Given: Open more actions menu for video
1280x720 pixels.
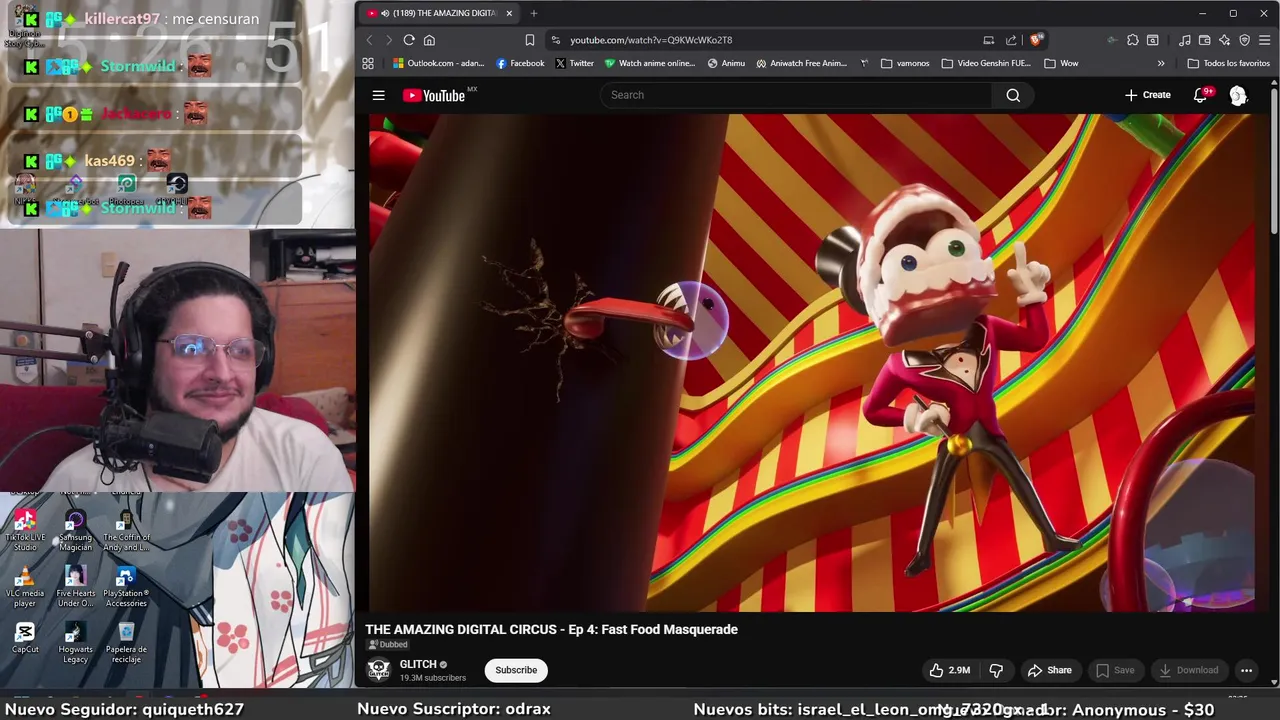Looking at the screenshot, I should [1246, 670].
